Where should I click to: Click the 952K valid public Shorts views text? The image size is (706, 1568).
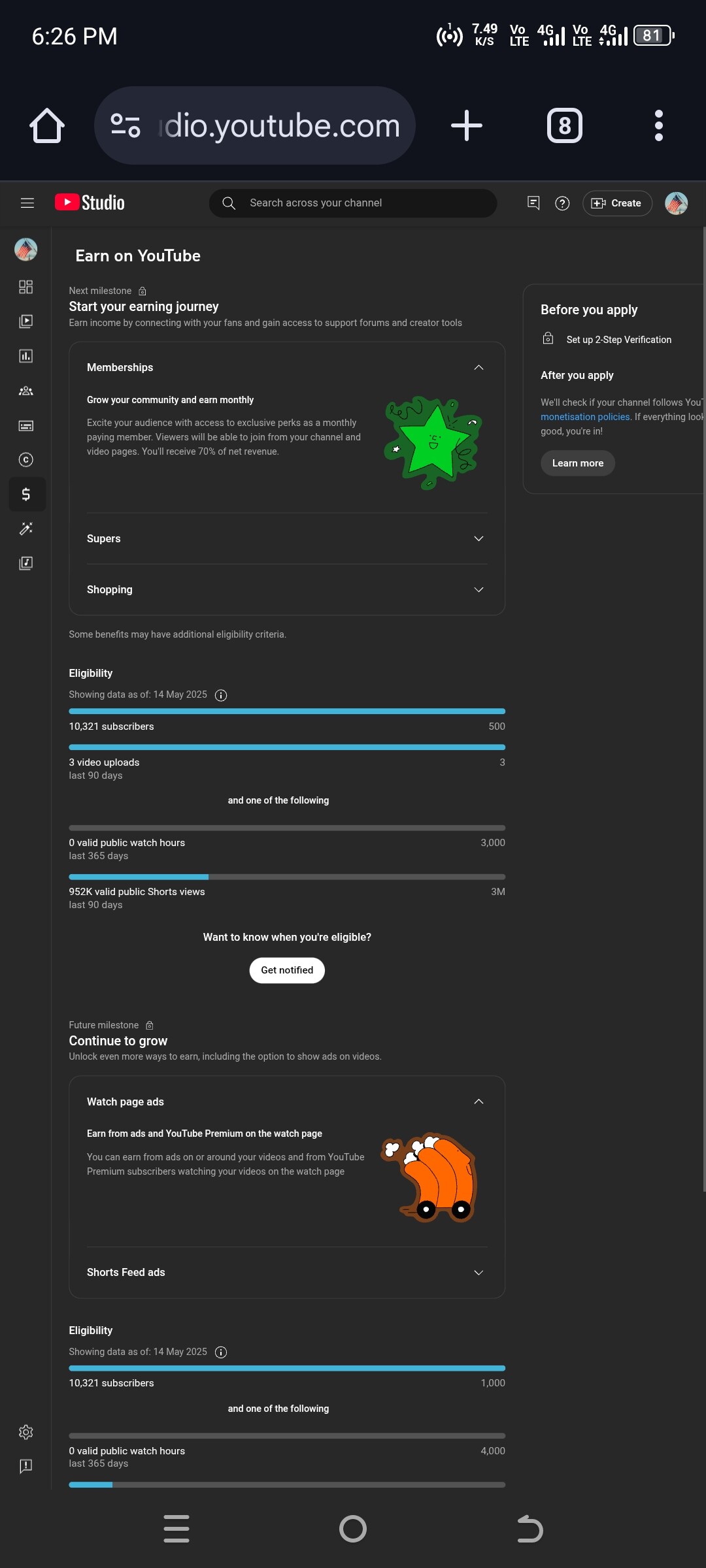[x=137, y=892]
